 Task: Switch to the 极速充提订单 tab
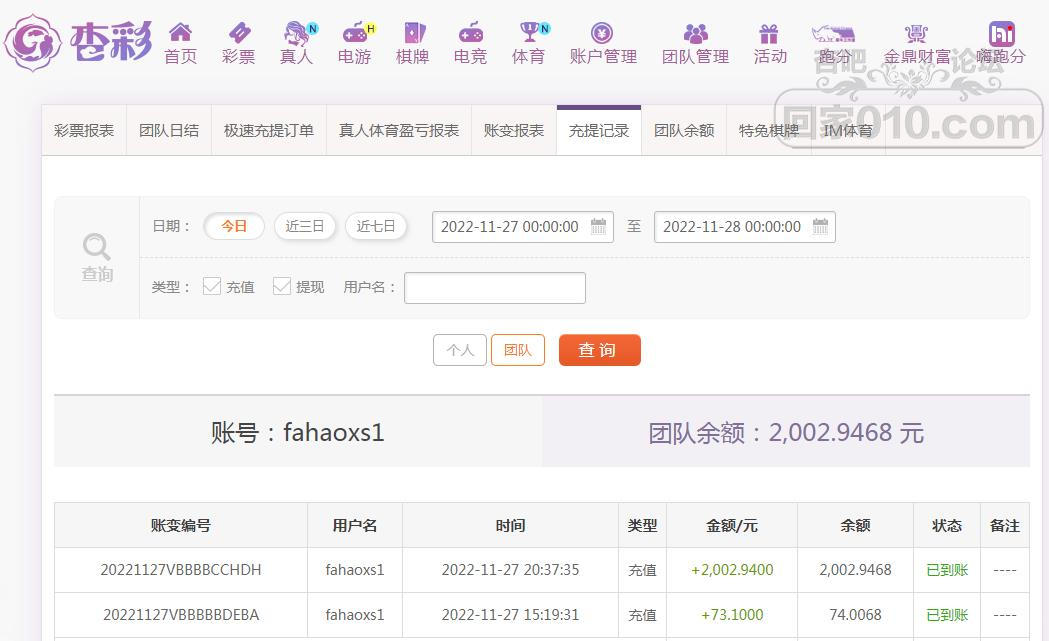coord(269,130)
